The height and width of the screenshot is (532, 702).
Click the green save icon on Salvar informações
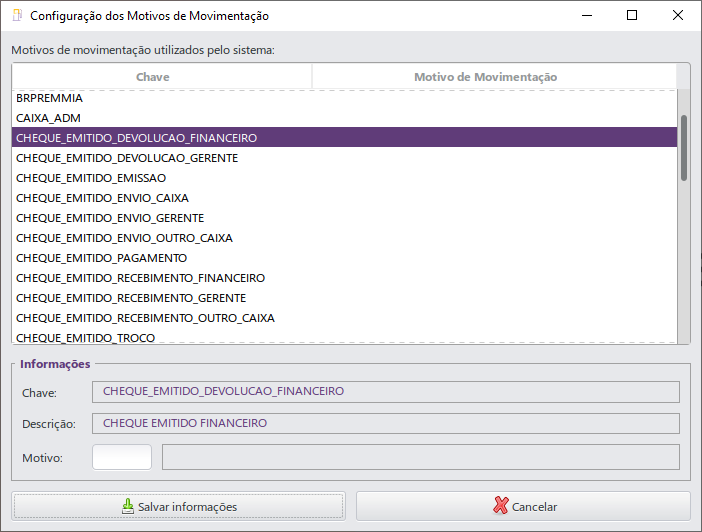(x=128, y=506)
